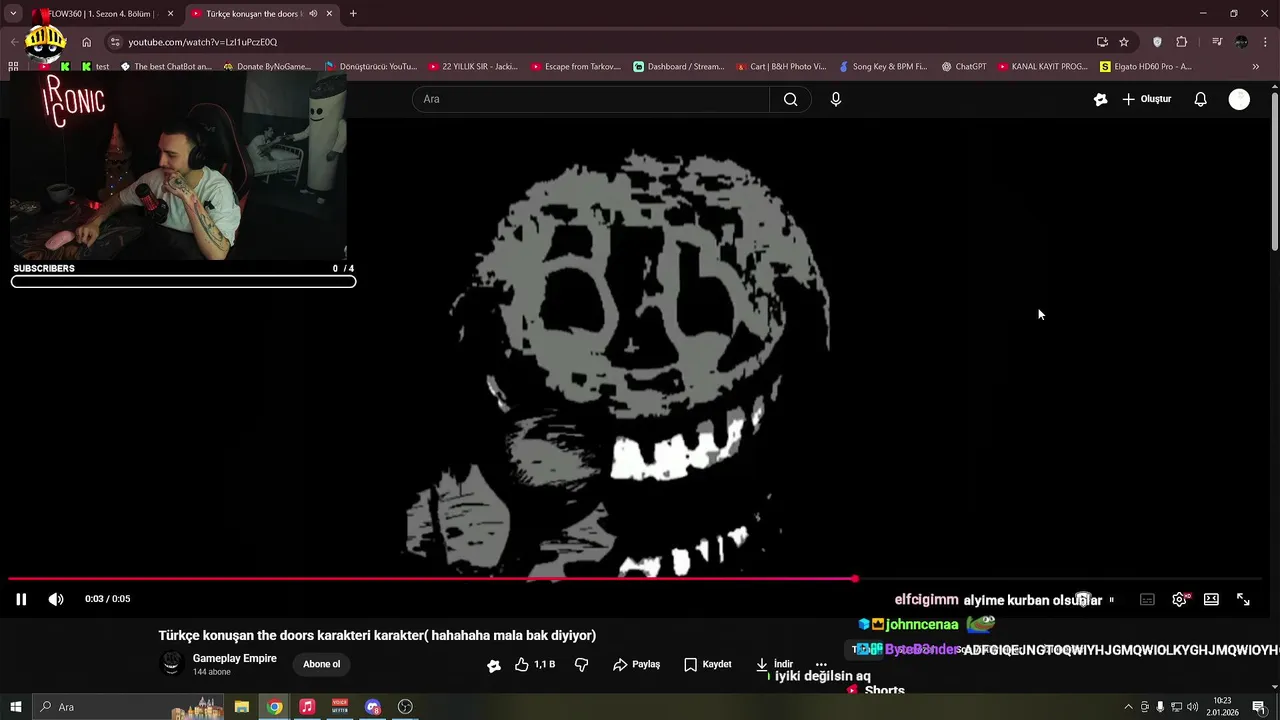This screenshot has height=720, width=1280.
Task: Dislike the video with thumbs down
Action: pyautogui.click(x=581, y=664)
